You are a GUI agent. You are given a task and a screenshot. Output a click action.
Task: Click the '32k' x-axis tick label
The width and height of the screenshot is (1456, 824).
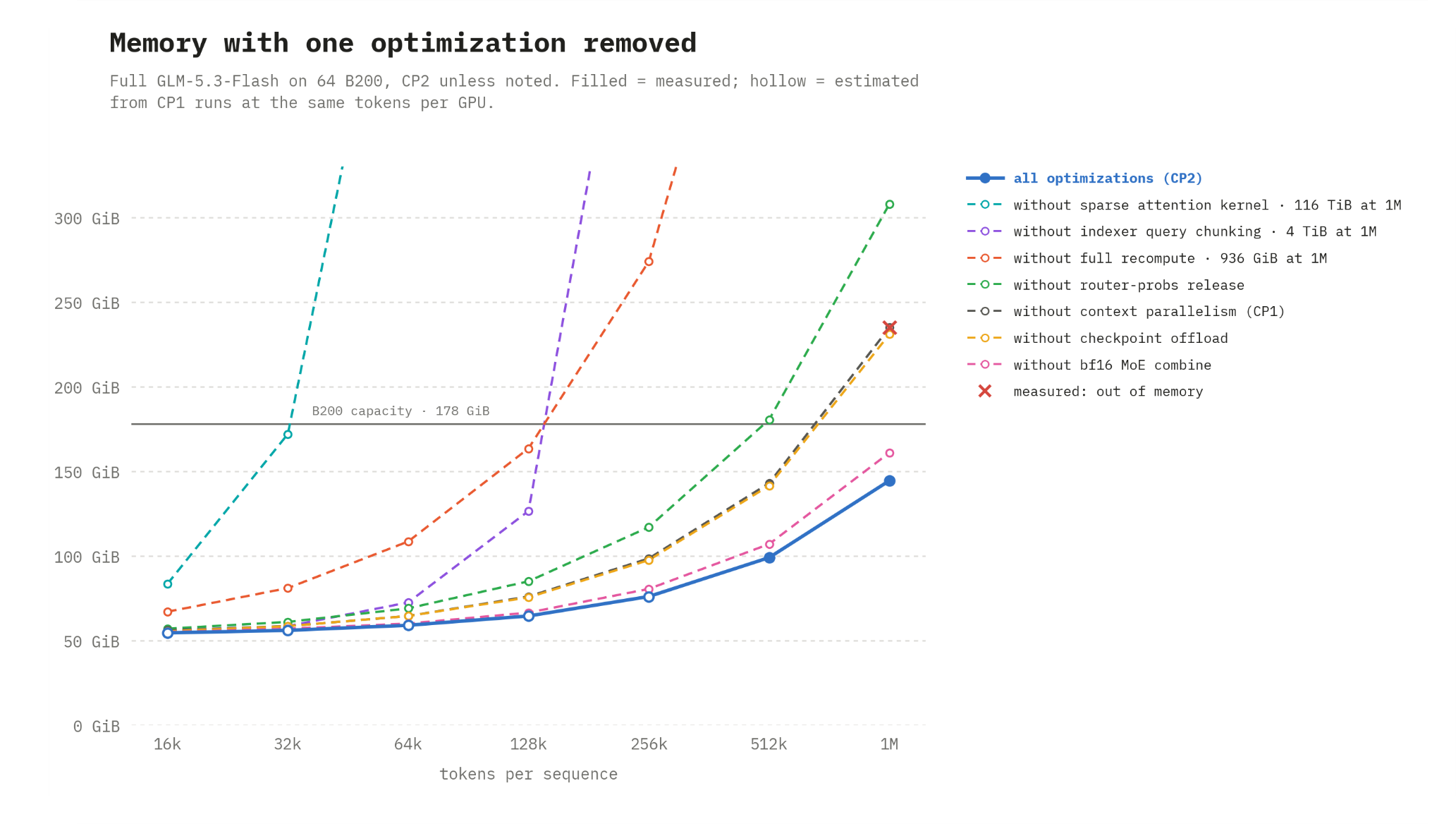(x=288, y=744)
